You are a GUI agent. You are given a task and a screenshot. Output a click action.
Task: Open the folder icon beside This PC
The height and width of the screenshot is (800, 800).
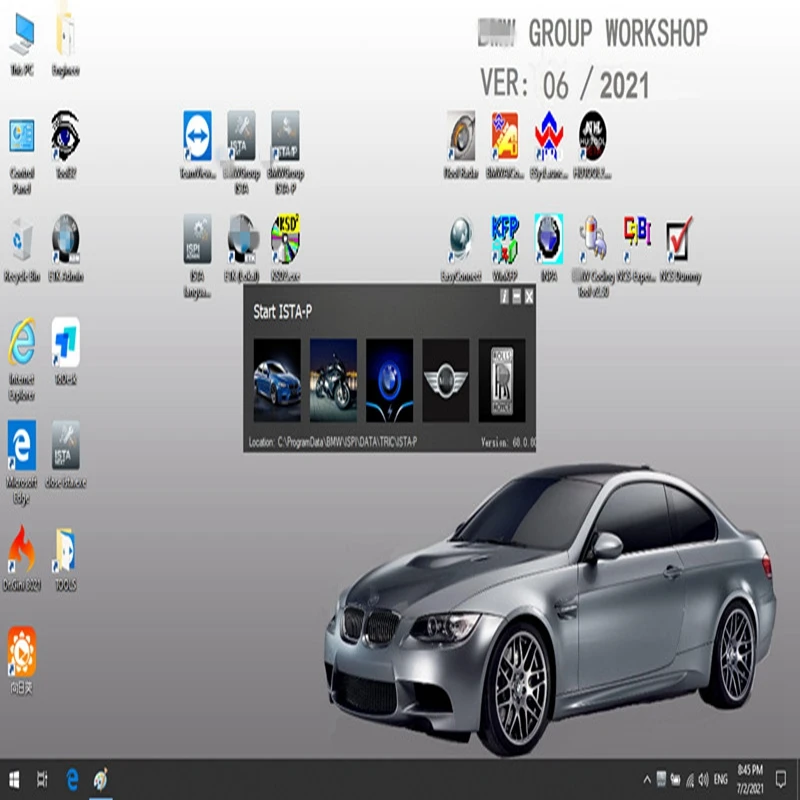tap(65, 45)
